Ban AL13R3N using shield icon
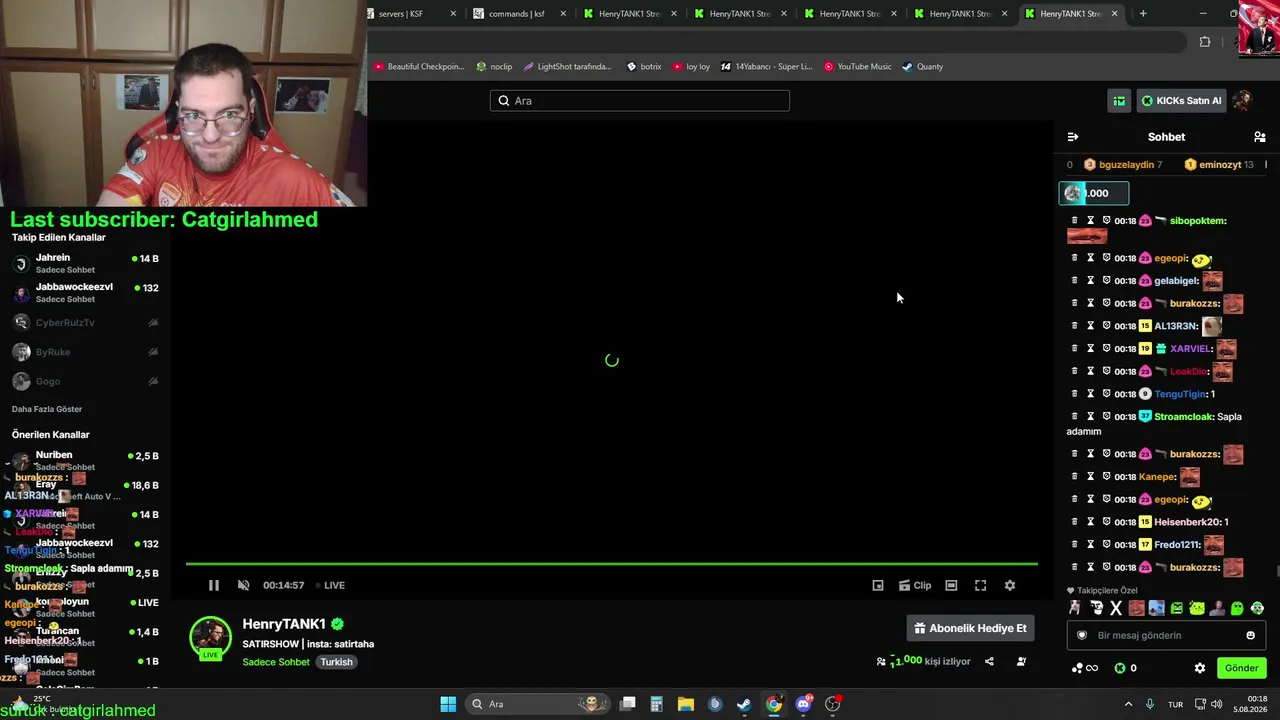This screenshot has height=720, width=1280. 1107,326
